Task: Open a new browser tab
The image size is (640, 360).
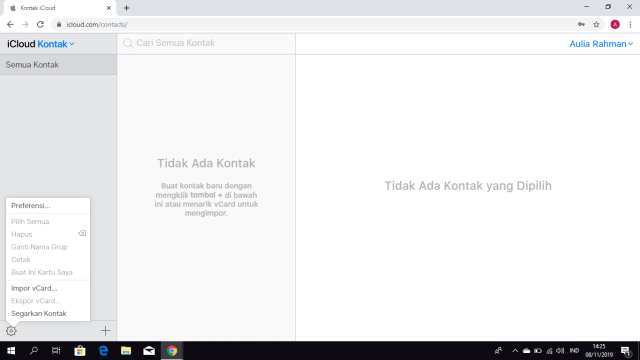Action: click(x=127, y=8)
